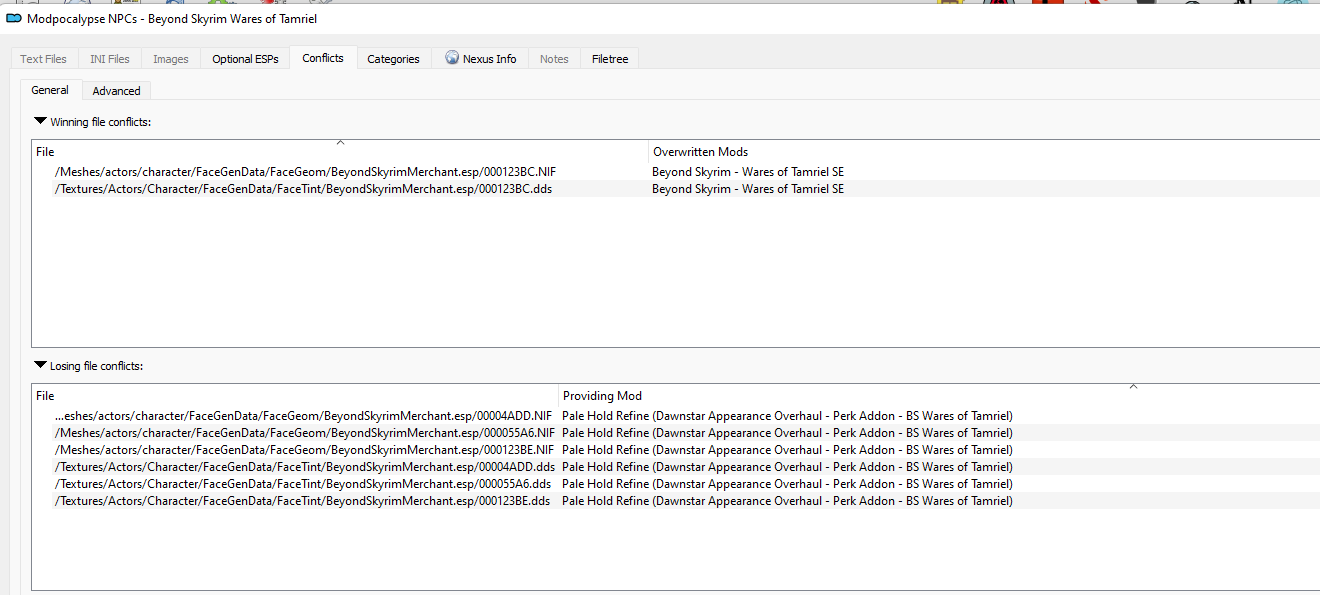
Task: Open the Filetree tab
Action: tap(610, 59)
